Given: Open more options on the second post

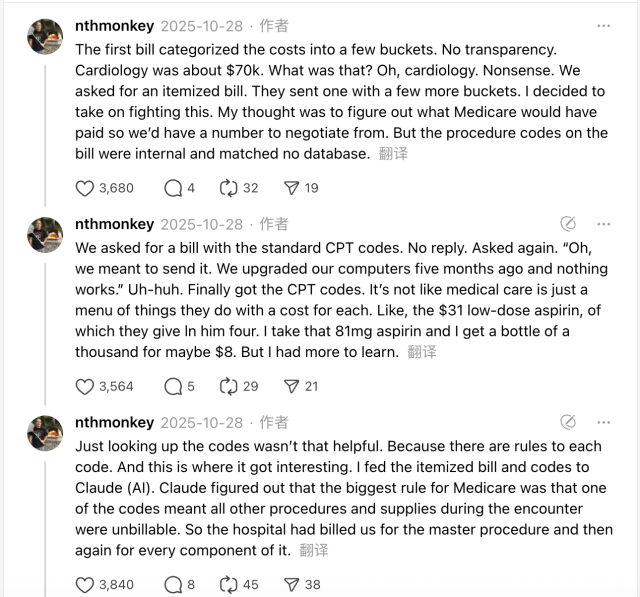Looking at the screenshot, I should pyautogui.click(x=603, y=224).
